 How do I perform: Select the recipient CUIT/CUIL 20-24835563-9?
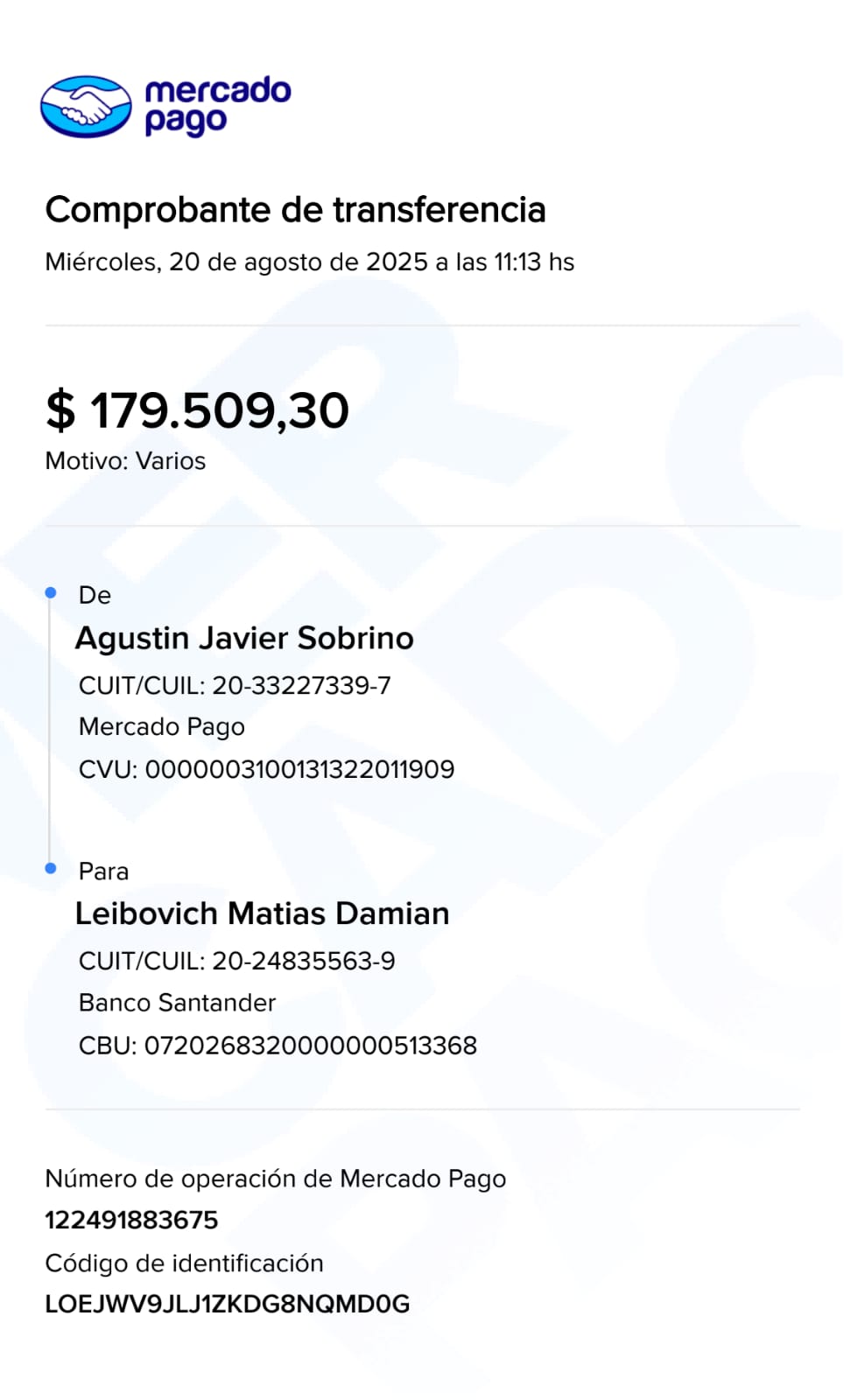(303, 962)
